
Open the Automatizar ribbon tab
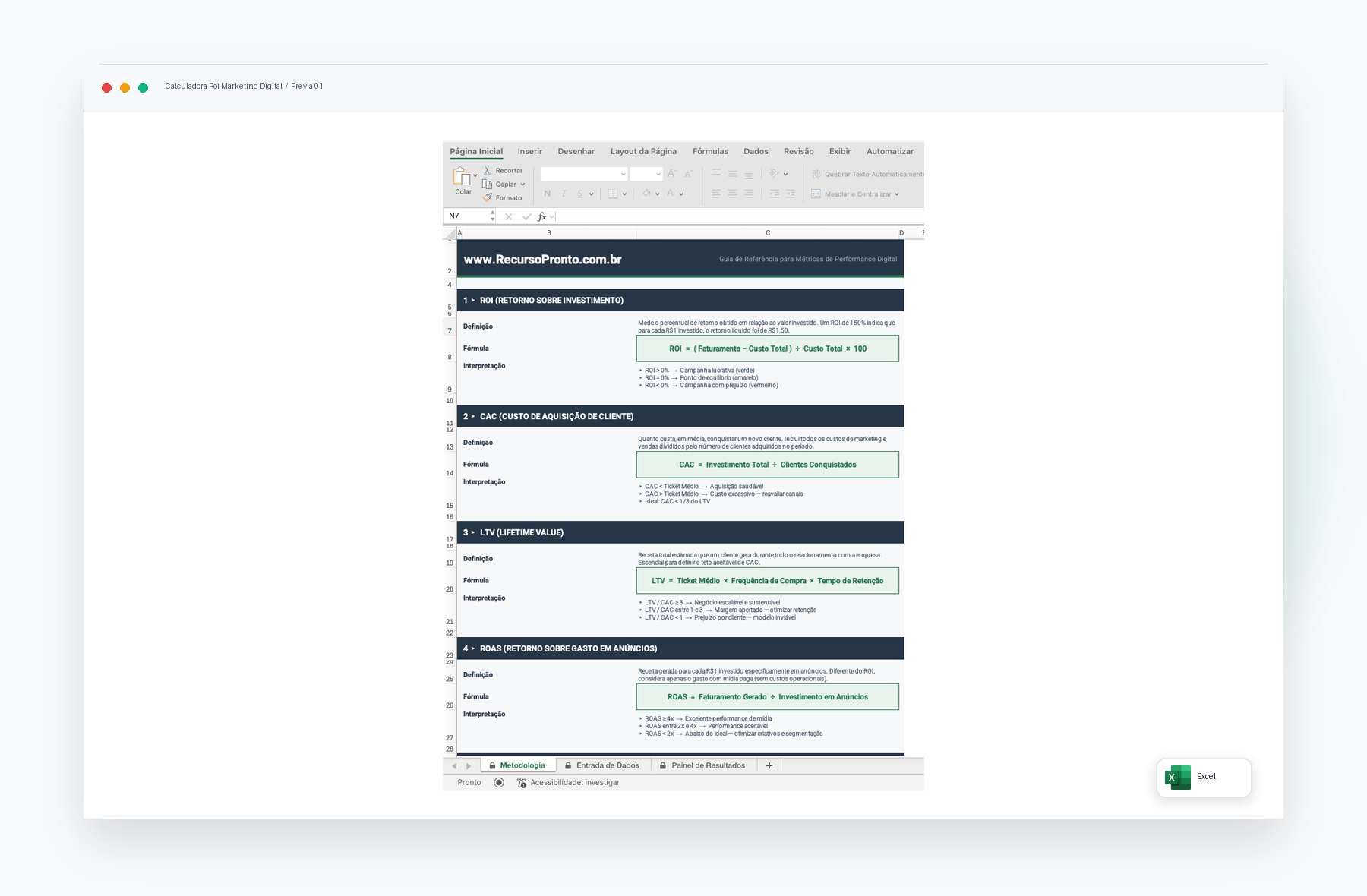coord(890,151)
